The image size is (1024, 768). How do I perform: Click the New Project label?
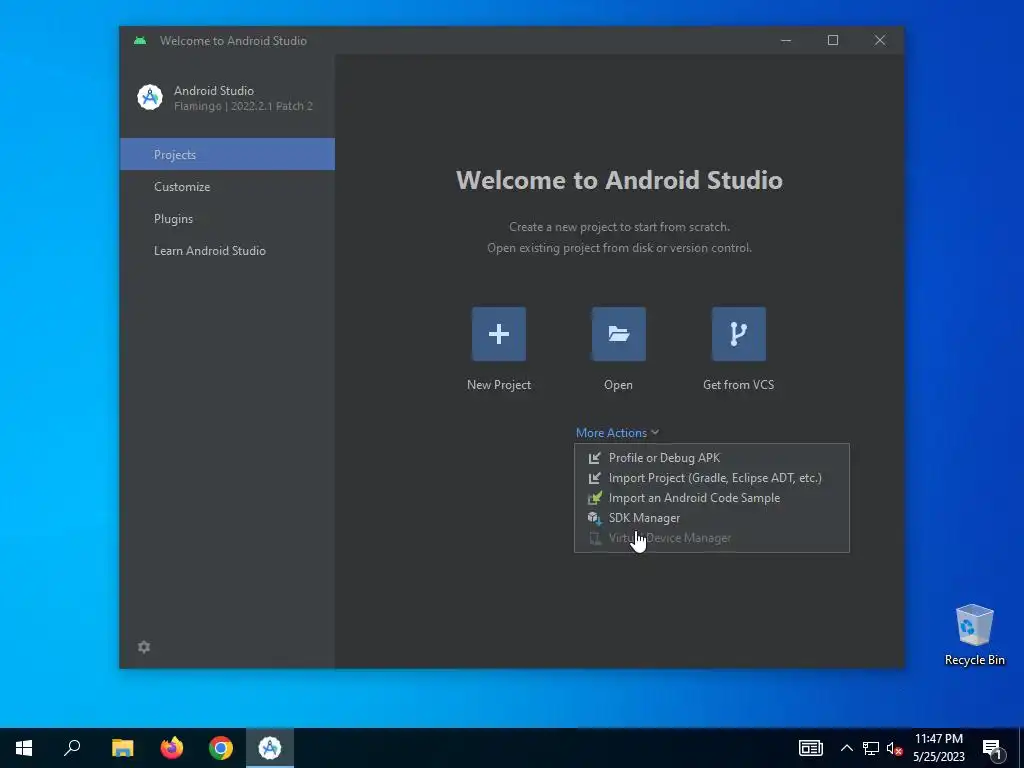499,385
